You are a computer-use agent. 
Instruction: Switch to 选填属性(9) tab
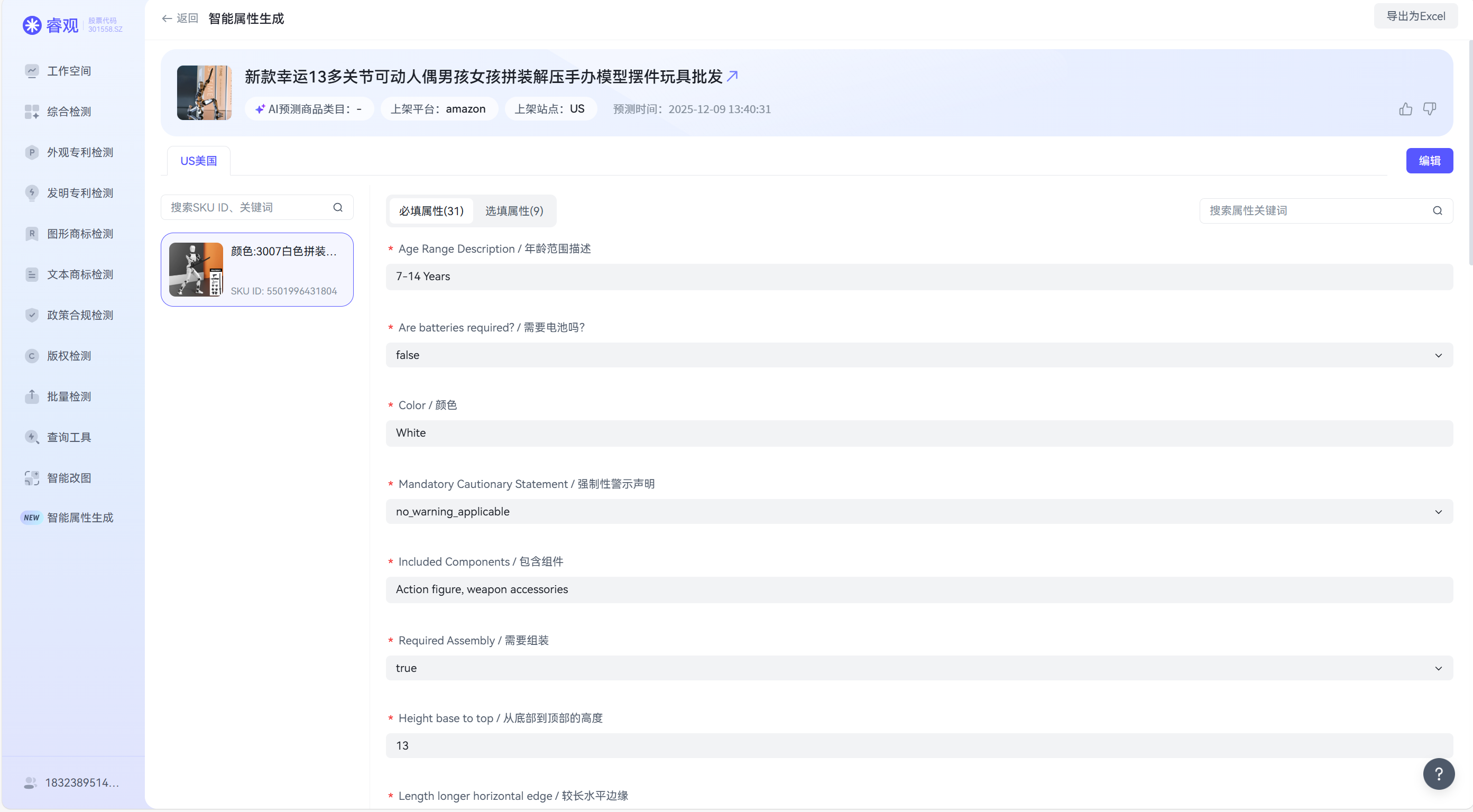[514, 211]
